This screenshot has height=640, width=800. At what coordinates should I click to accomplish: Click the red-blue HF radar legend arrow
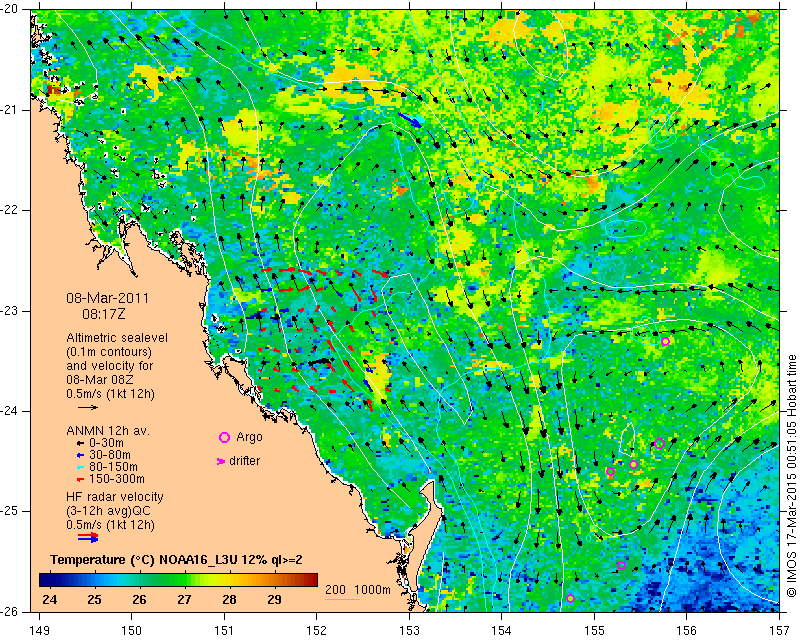[88, 537]
